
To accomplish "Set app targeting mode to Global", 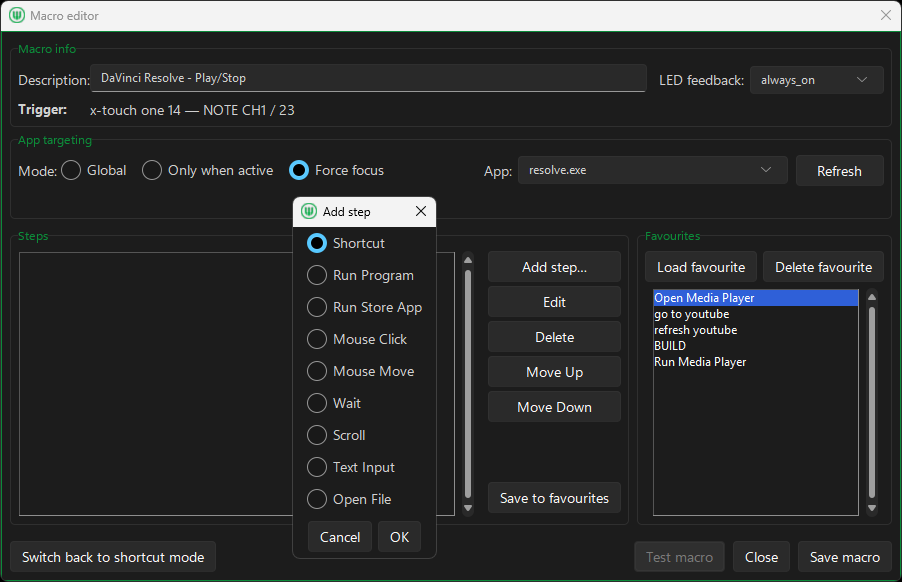I will coord(70,170).
